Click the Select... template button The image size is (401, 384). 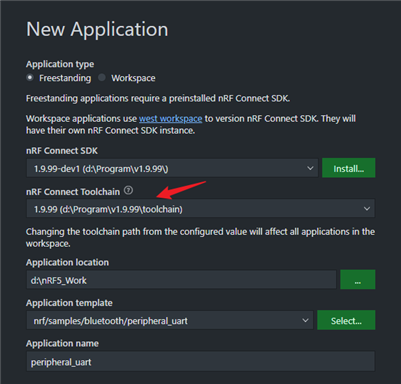[x=346, y=320]
